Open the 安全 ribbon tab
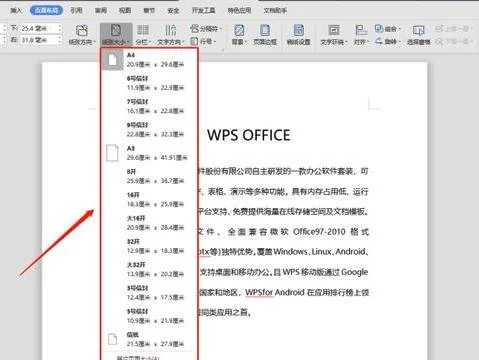 point(173,10)
